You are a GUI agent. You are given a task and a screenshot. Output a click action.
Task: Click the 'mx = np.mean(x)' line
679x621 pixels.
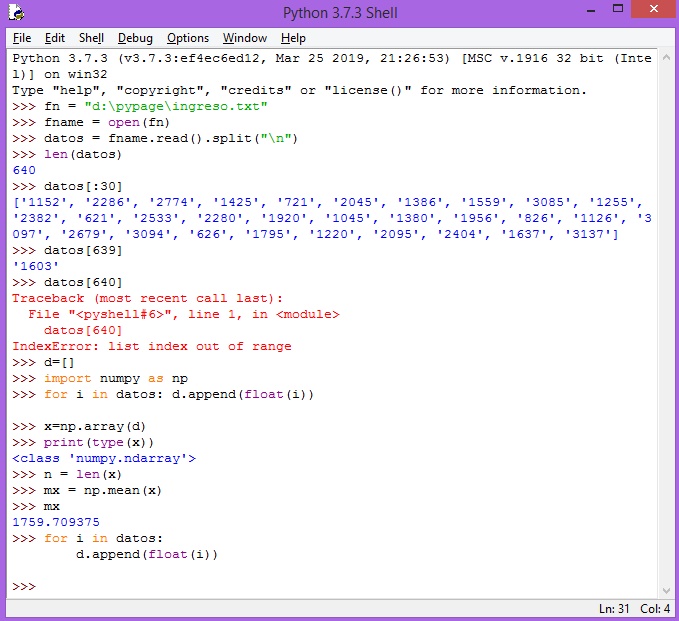pos(103,490)
